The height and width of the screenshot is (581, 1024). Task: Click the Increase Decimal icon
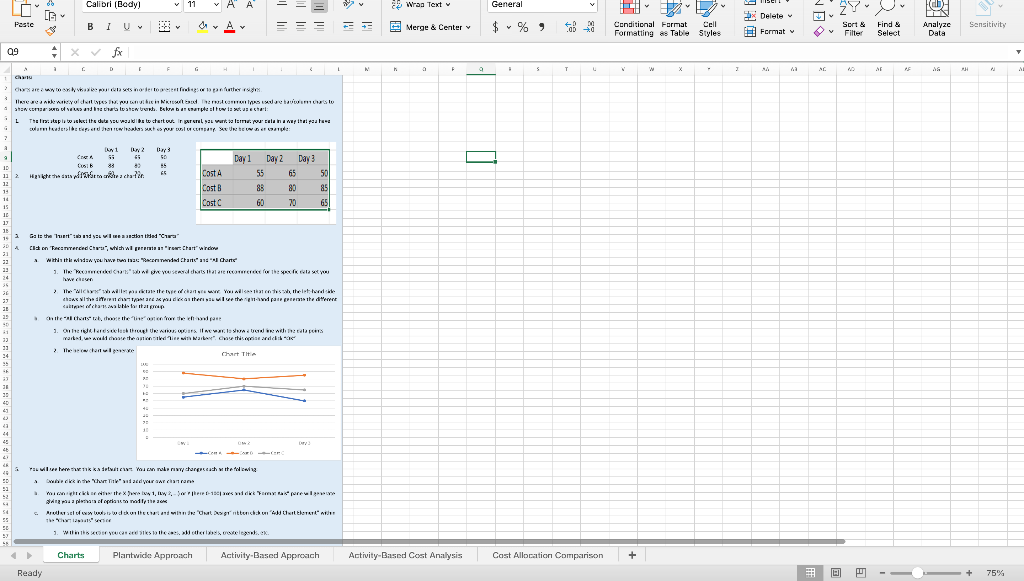tap(570, 27)
